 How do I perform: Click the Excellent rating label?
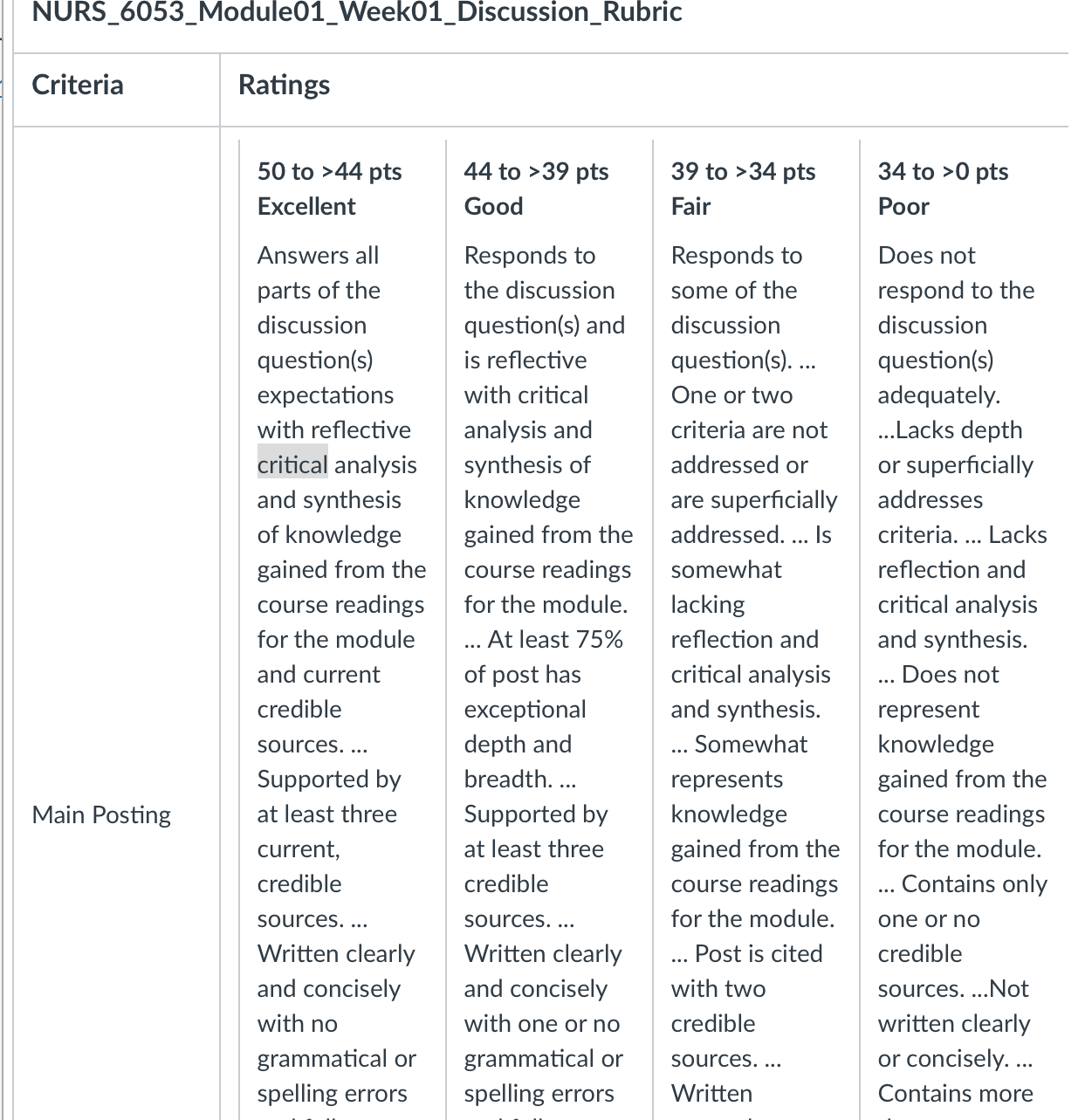306,206
